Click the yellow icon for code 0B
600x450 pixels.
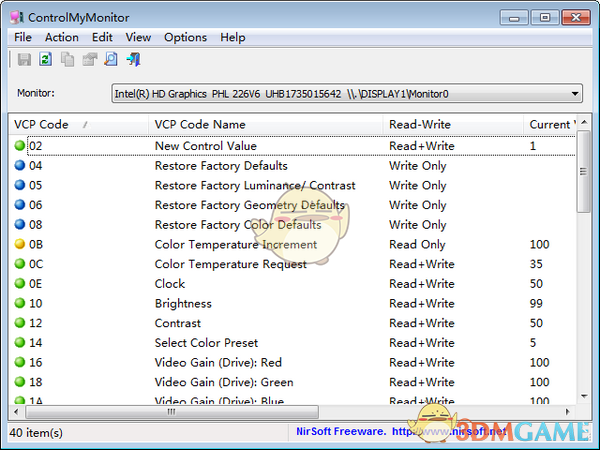pos(20,245)
